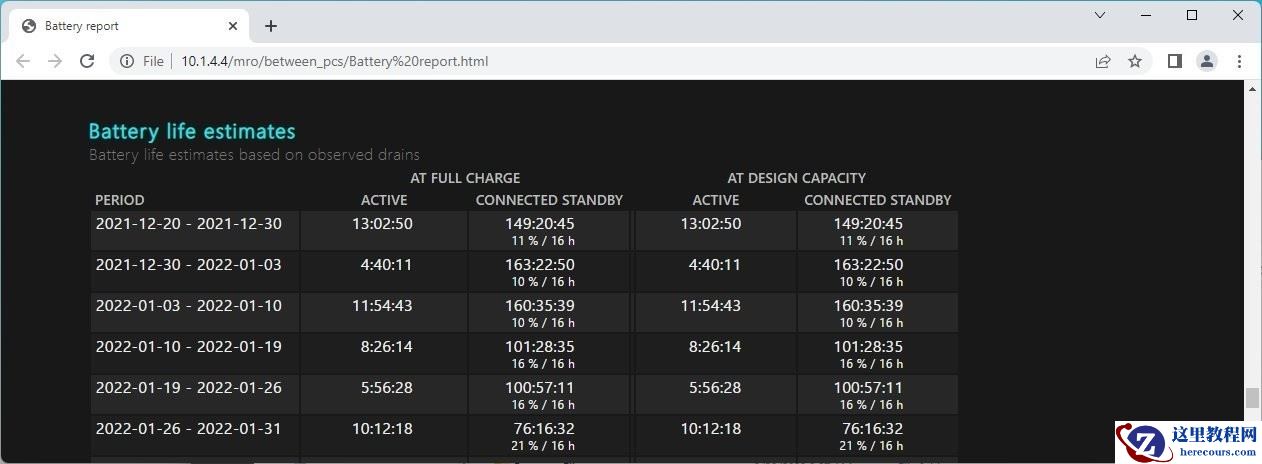Open a new tab
This screenshot has width=1262, height=464.
pos(270,26)
